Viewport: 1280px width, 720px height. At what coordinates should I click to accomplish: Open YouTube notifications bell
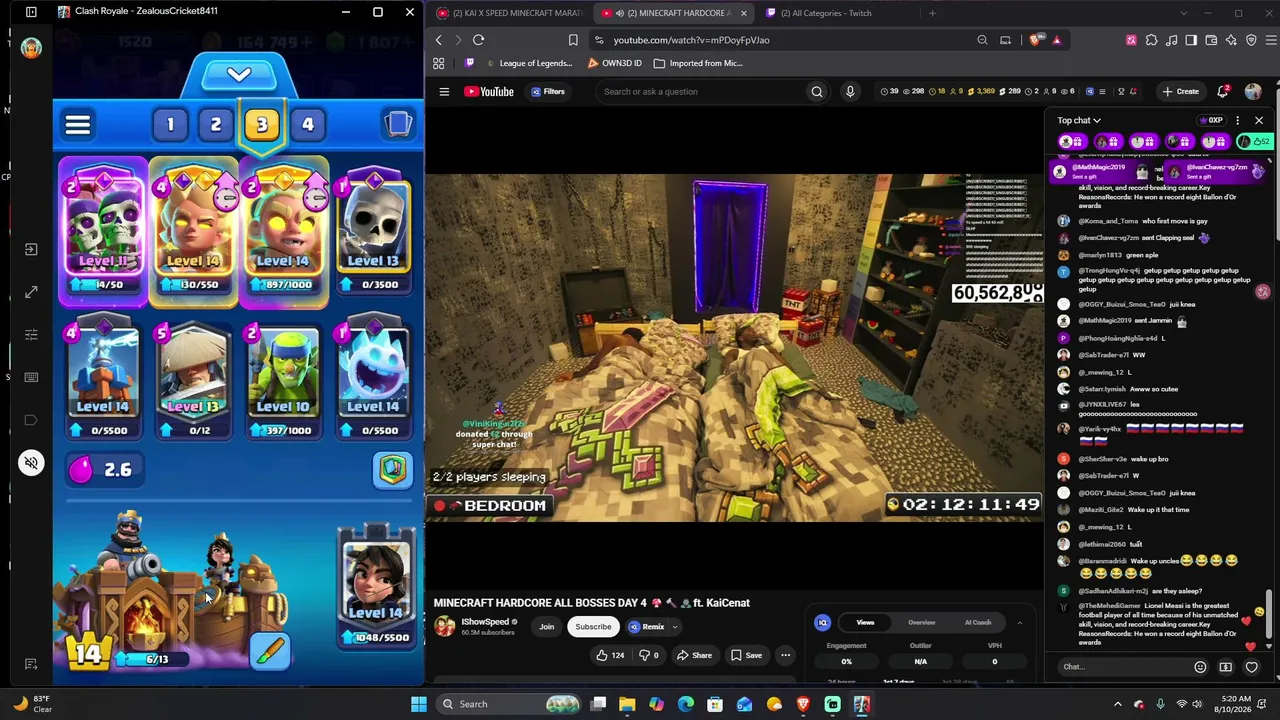click(1223, 92)
